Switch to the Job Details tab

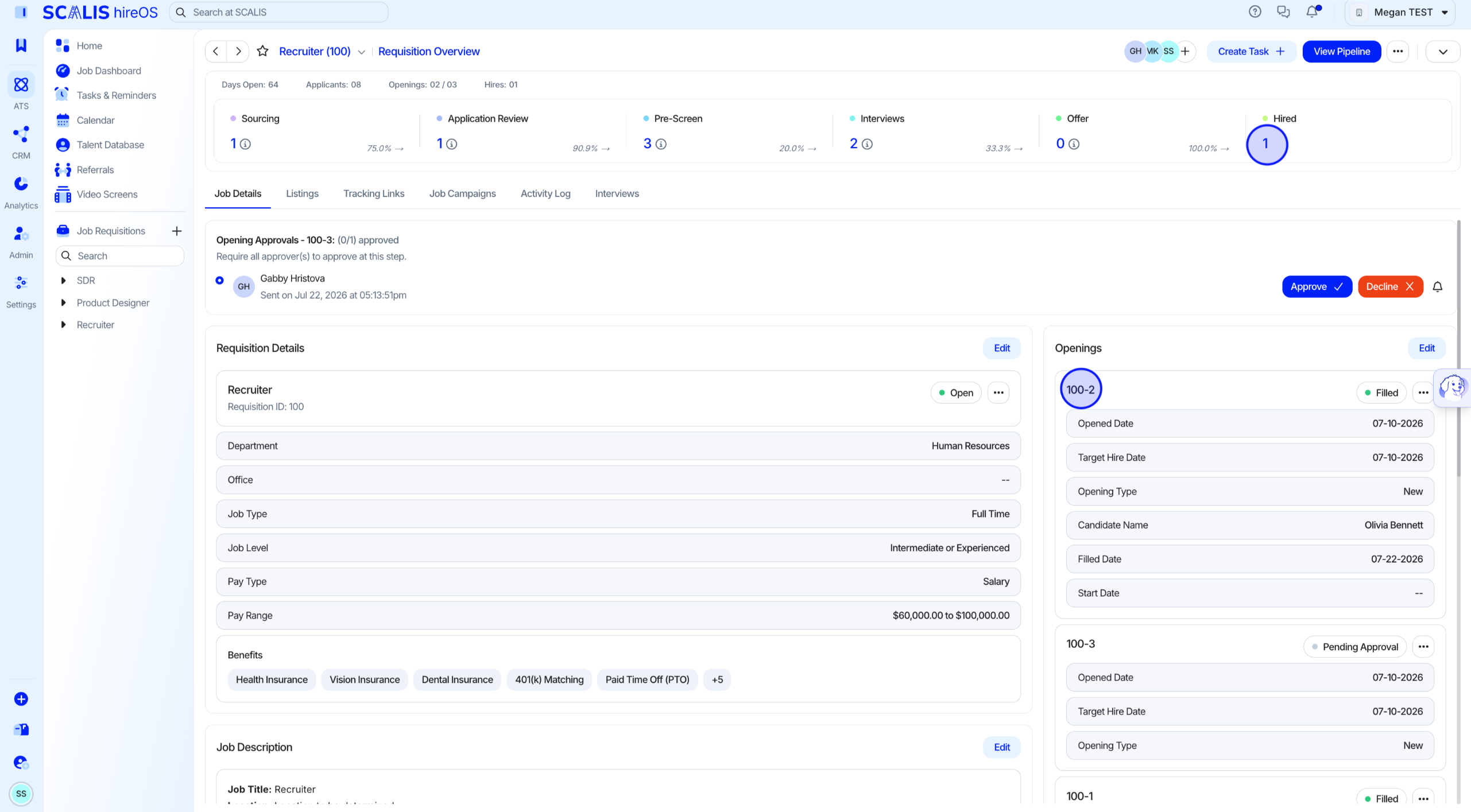[238, 193]
